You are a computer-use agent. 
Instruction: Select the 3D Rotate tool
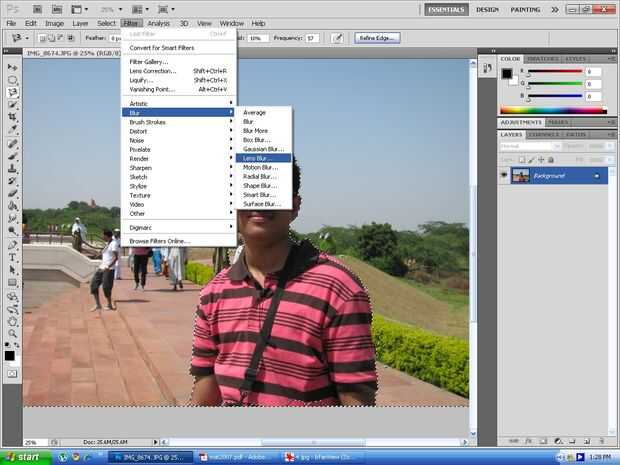pyautogui.click(x=12, y=297)
